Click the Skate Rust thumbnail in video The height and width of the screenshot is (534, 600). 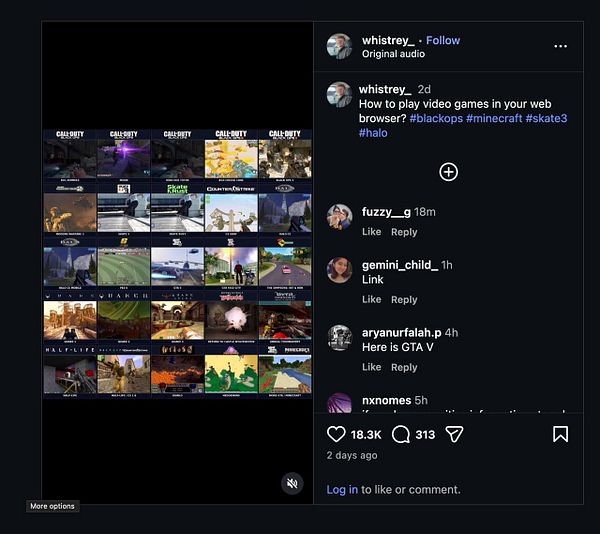point(177,213)
